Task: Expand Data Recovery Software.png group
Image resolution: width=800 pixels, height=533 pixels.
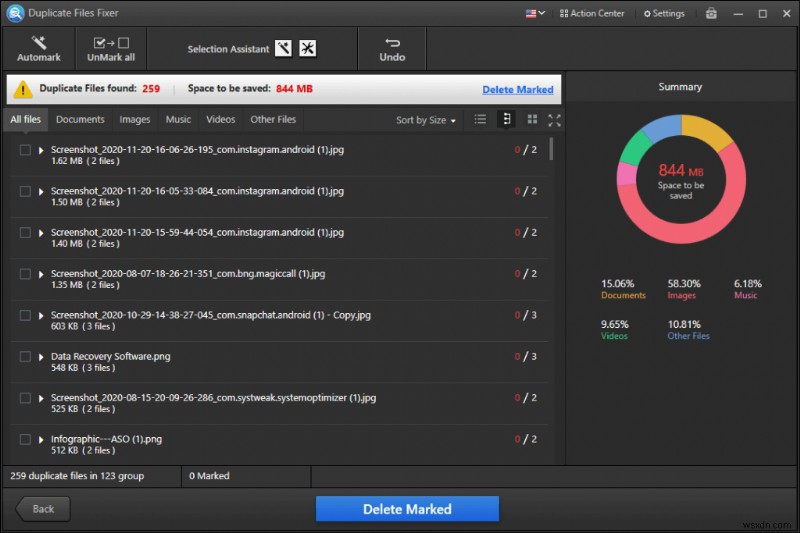Action: [x=41, y=357]
